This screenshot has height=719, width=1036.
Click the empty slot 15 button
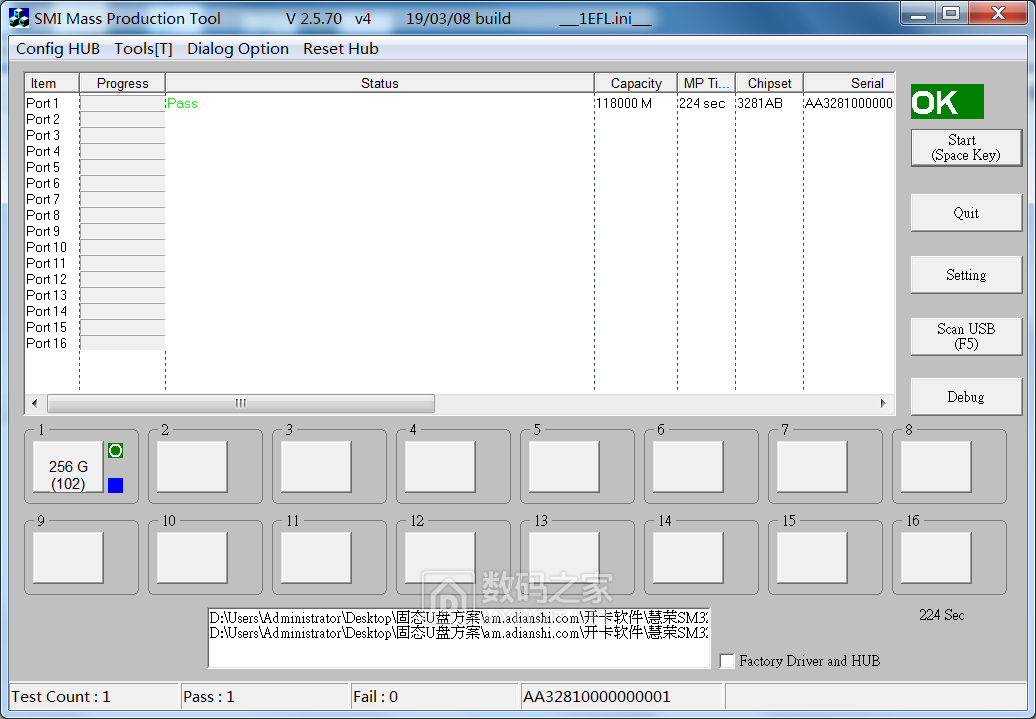pyautogui.click(x=812, y=558)
